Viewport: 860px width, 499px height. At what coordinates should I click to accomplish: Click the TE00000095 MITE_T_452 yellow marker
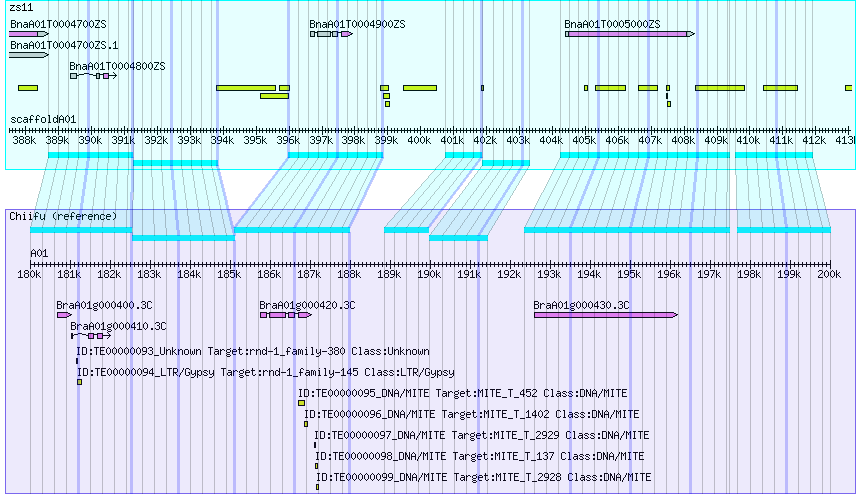coord(301,403)
